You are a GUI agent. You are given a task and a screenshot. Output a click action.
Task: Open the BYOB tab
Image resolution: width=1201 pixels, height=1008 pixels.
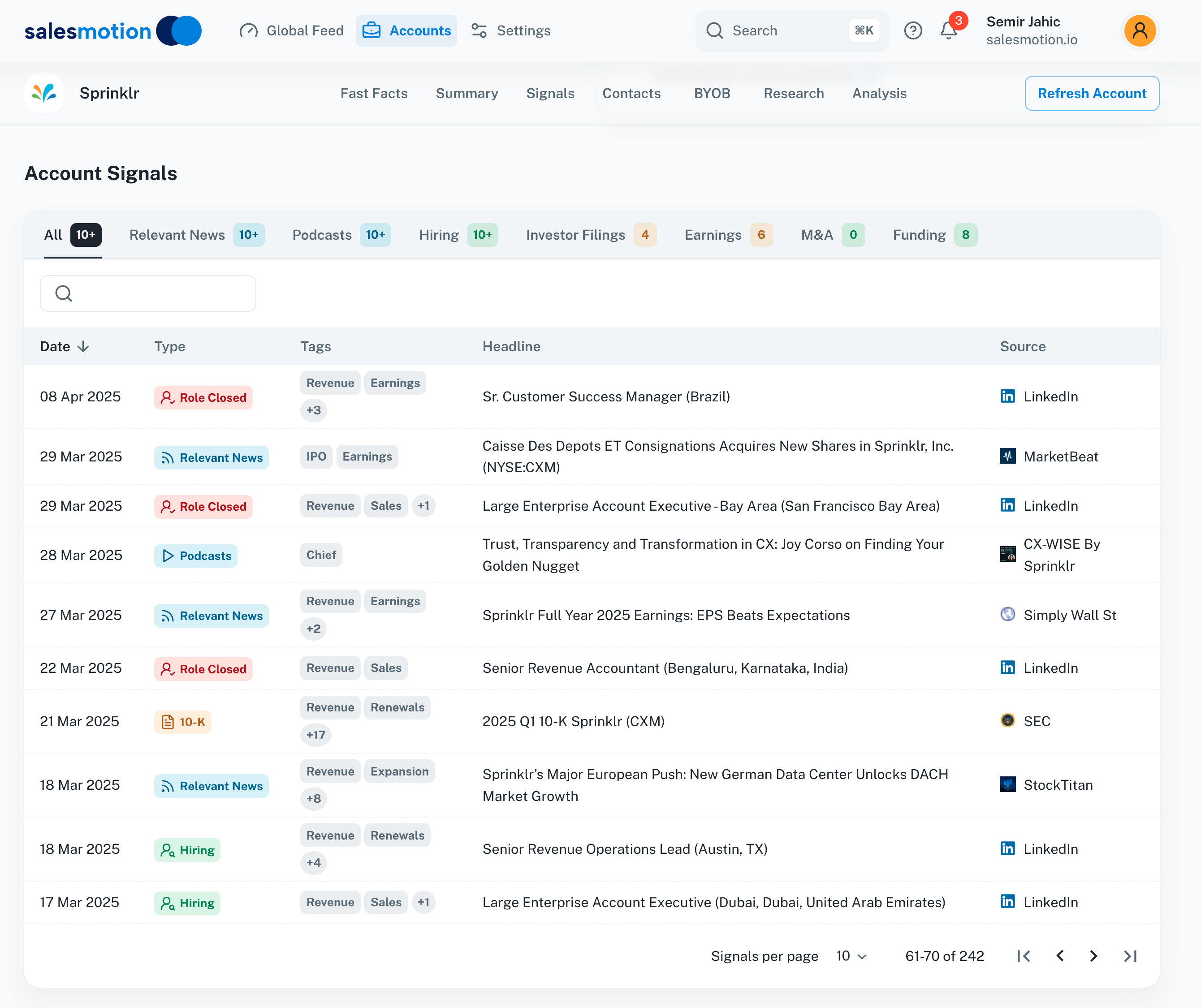[x=712, y=93]
